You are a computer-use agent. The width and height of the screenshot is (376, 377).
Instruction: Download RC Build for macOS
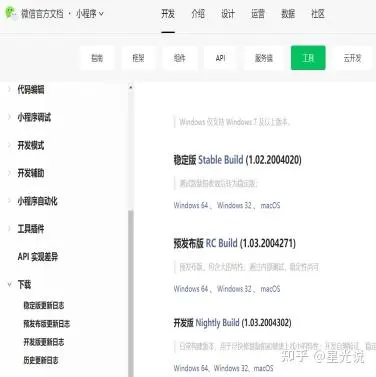(270, 289)
